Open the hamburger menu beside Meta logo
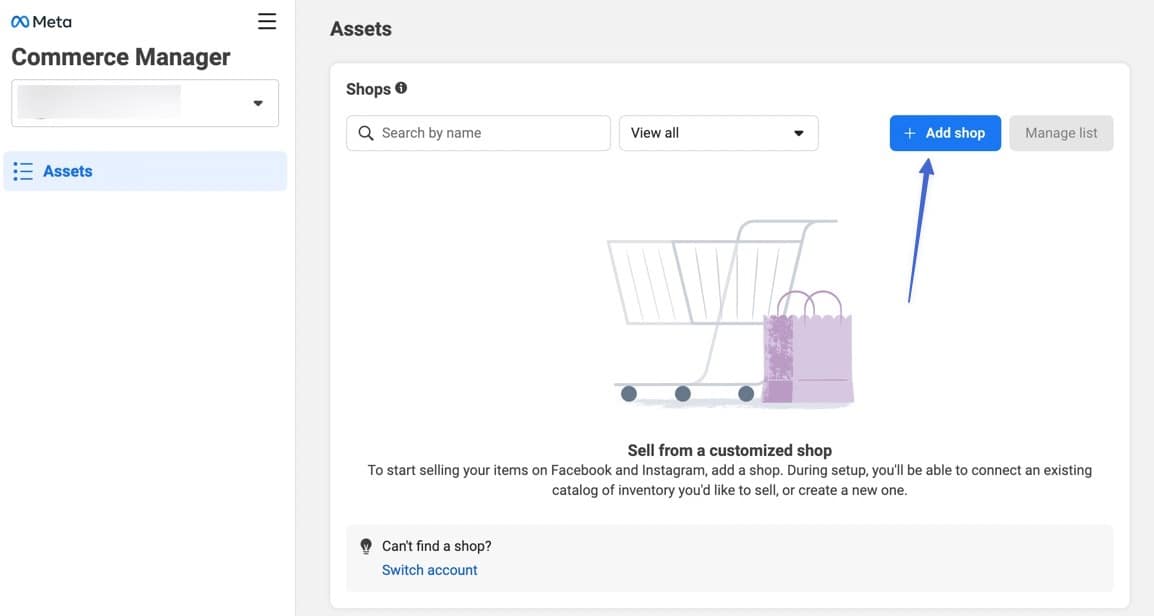This screenshot has width=1154, height=616. pos(267,21)
